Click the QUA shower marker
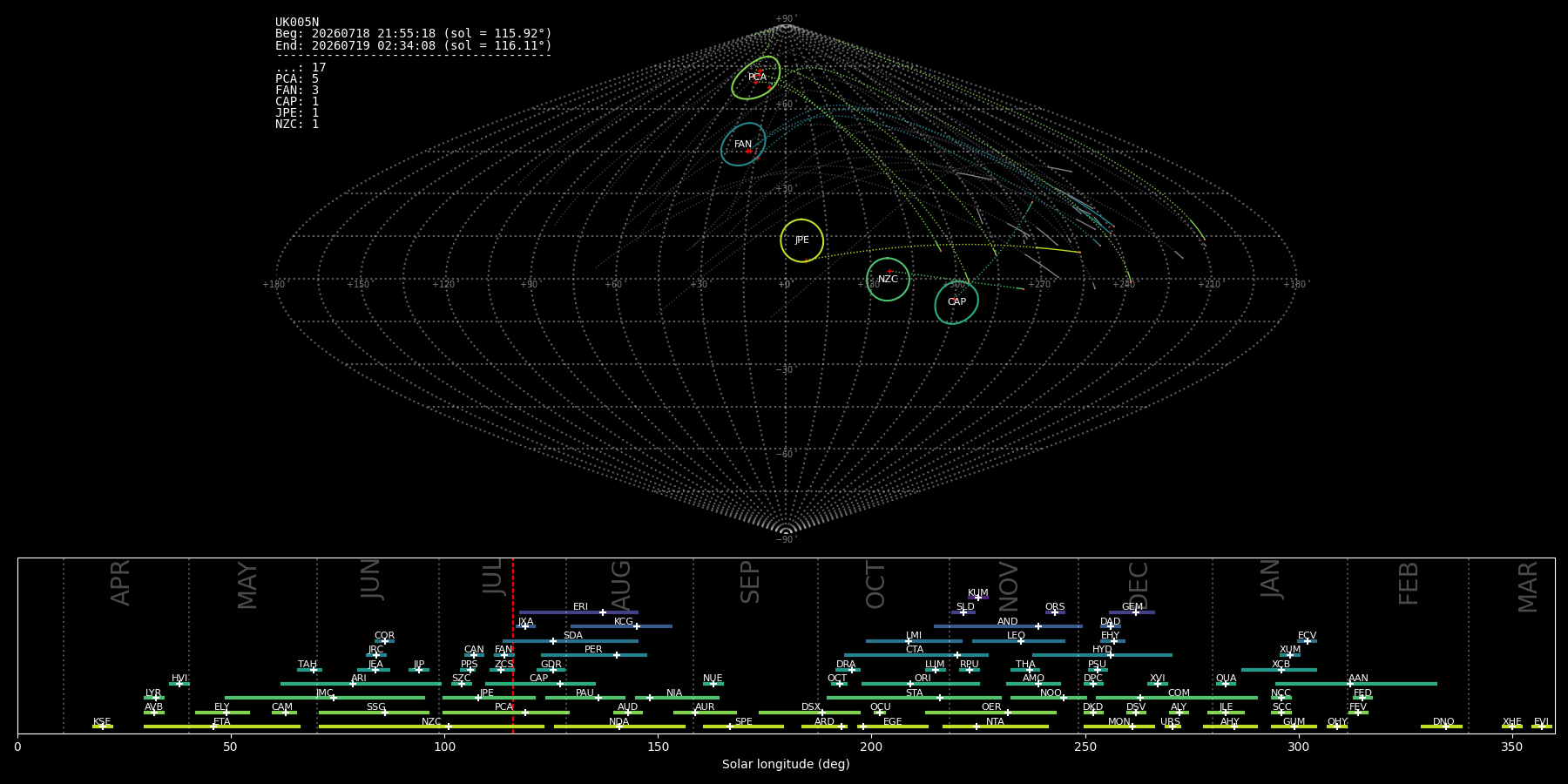 tap(1226, 684)
